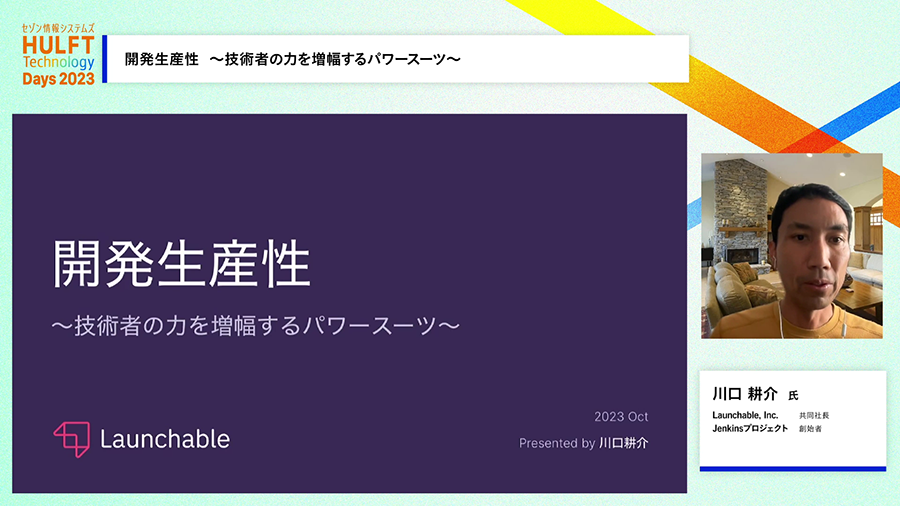Select the header banner title 開発生産性
Screen dimensions: 900x506
click(x=160, y=59)
